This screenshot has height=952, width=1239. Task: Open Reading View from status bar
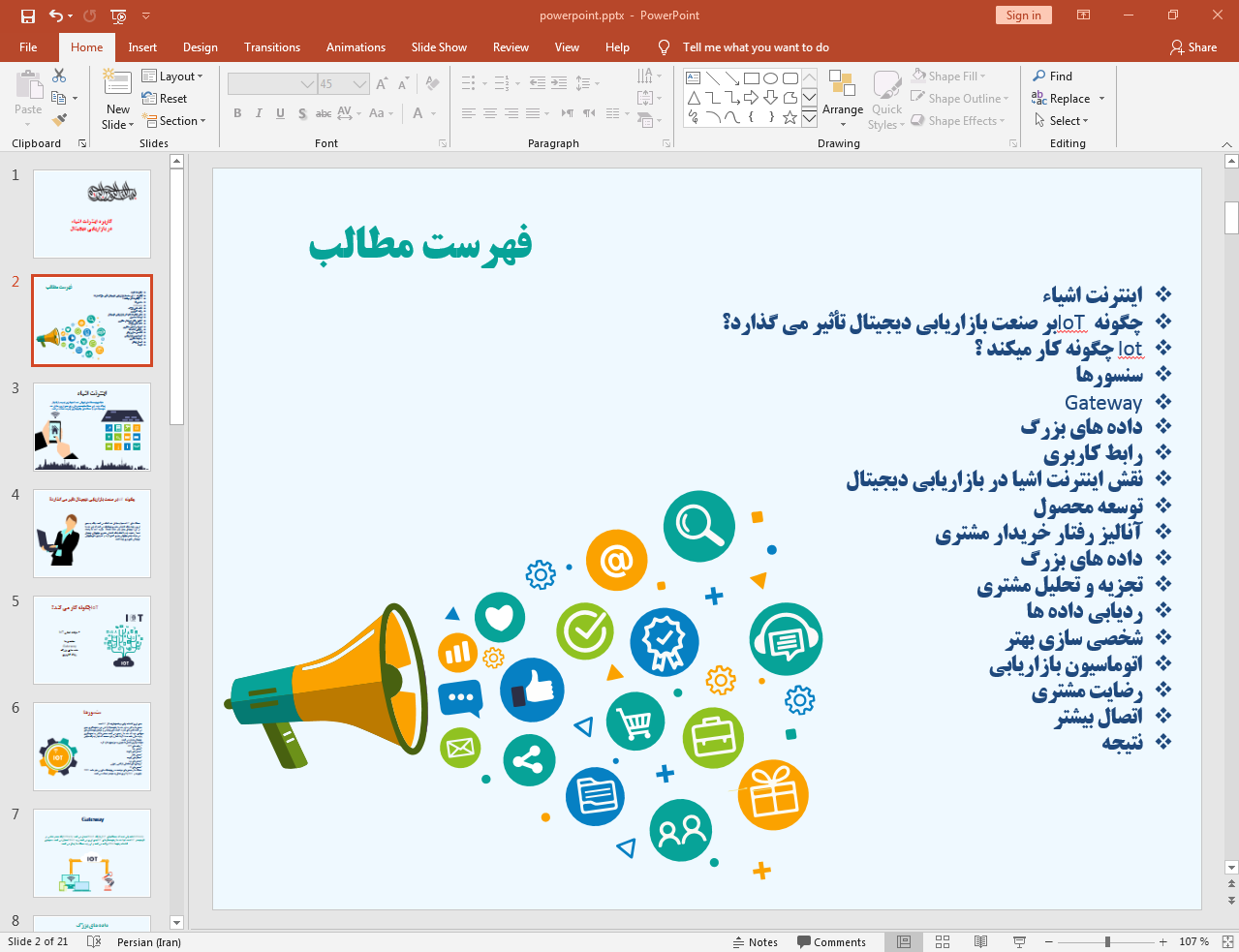pos(980,941)
